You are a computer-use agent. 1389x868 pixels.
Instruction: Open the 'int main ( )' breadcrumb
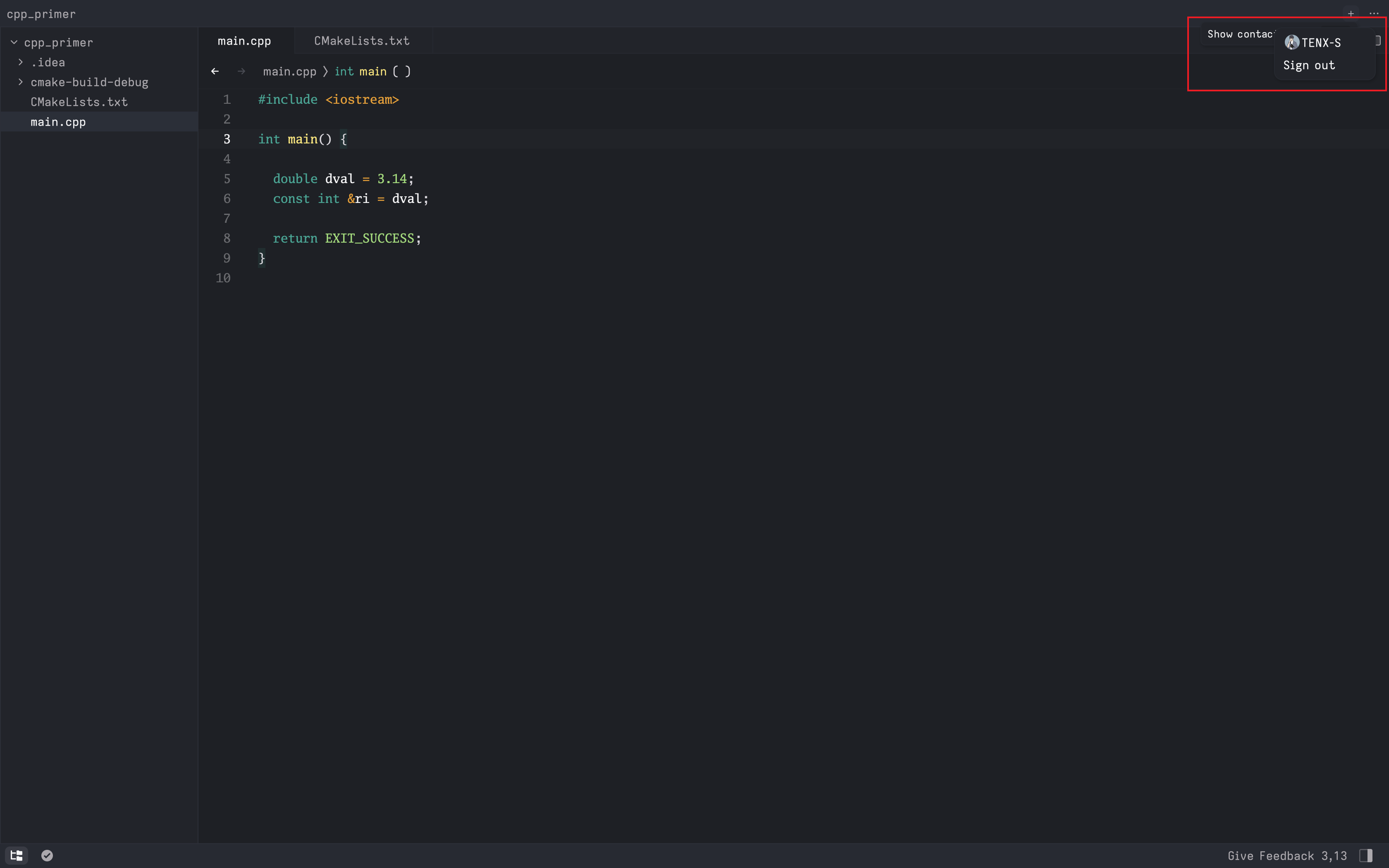click(x=372, y=71)
